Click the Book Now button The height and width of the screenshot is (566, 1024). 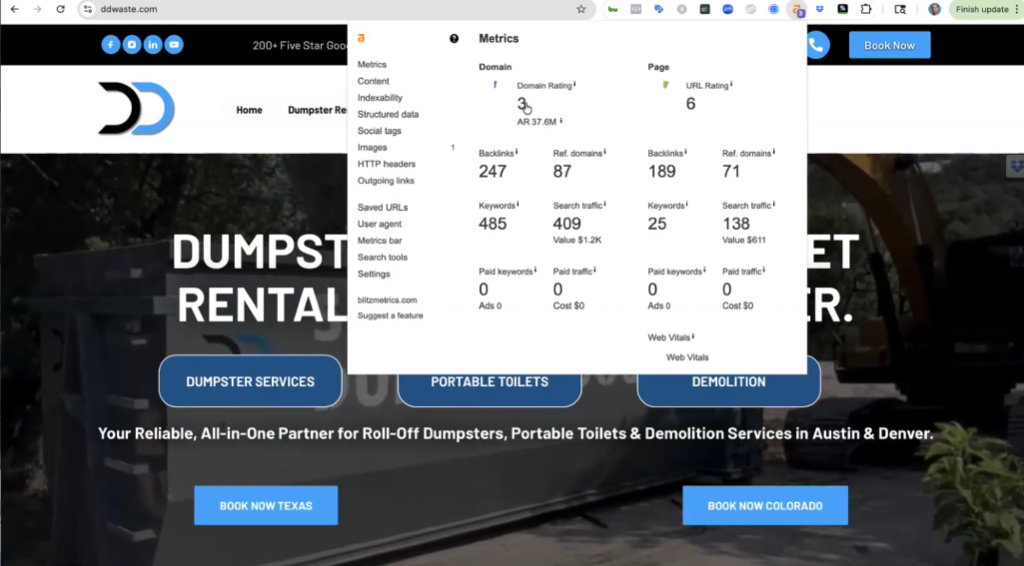pos(889,45)
